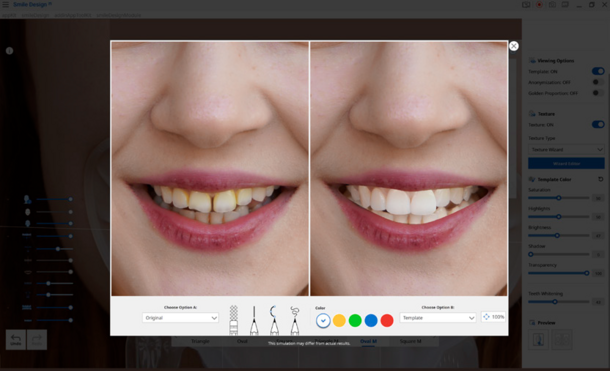Enable the Anonymization switch
610x371 pixels.
[598, 82]
